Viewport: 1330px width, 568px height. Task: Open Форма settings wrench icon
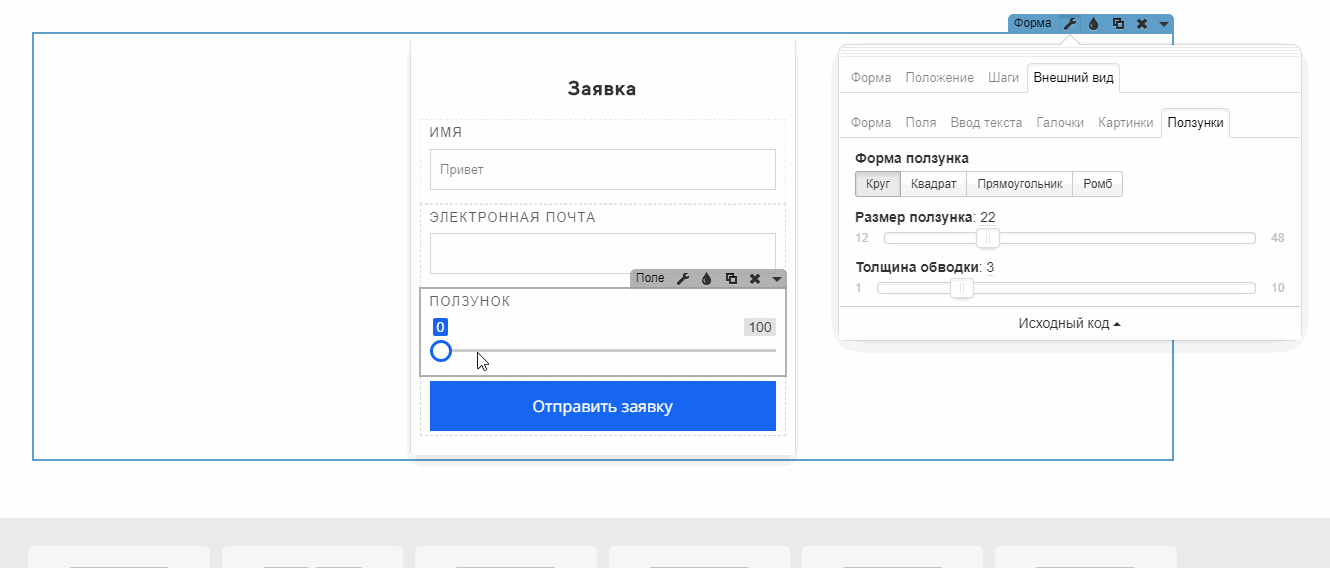(1069, 23)
